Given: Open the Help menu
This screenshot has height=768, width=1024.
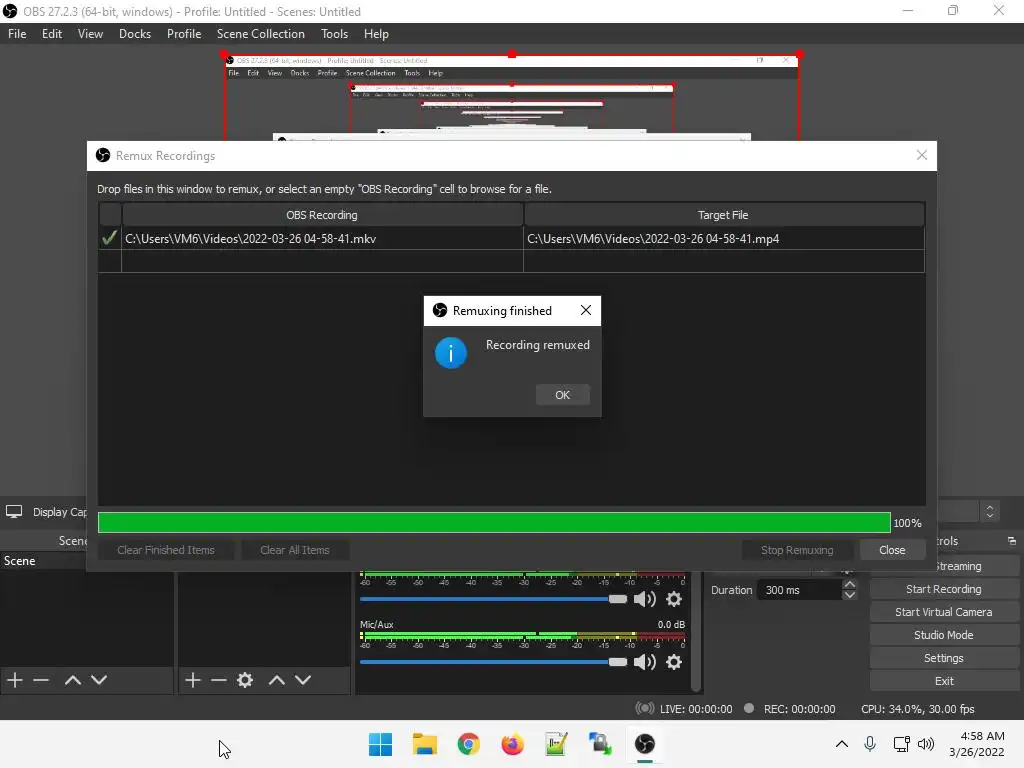Looking at the screenshot, I should (376, 34).
